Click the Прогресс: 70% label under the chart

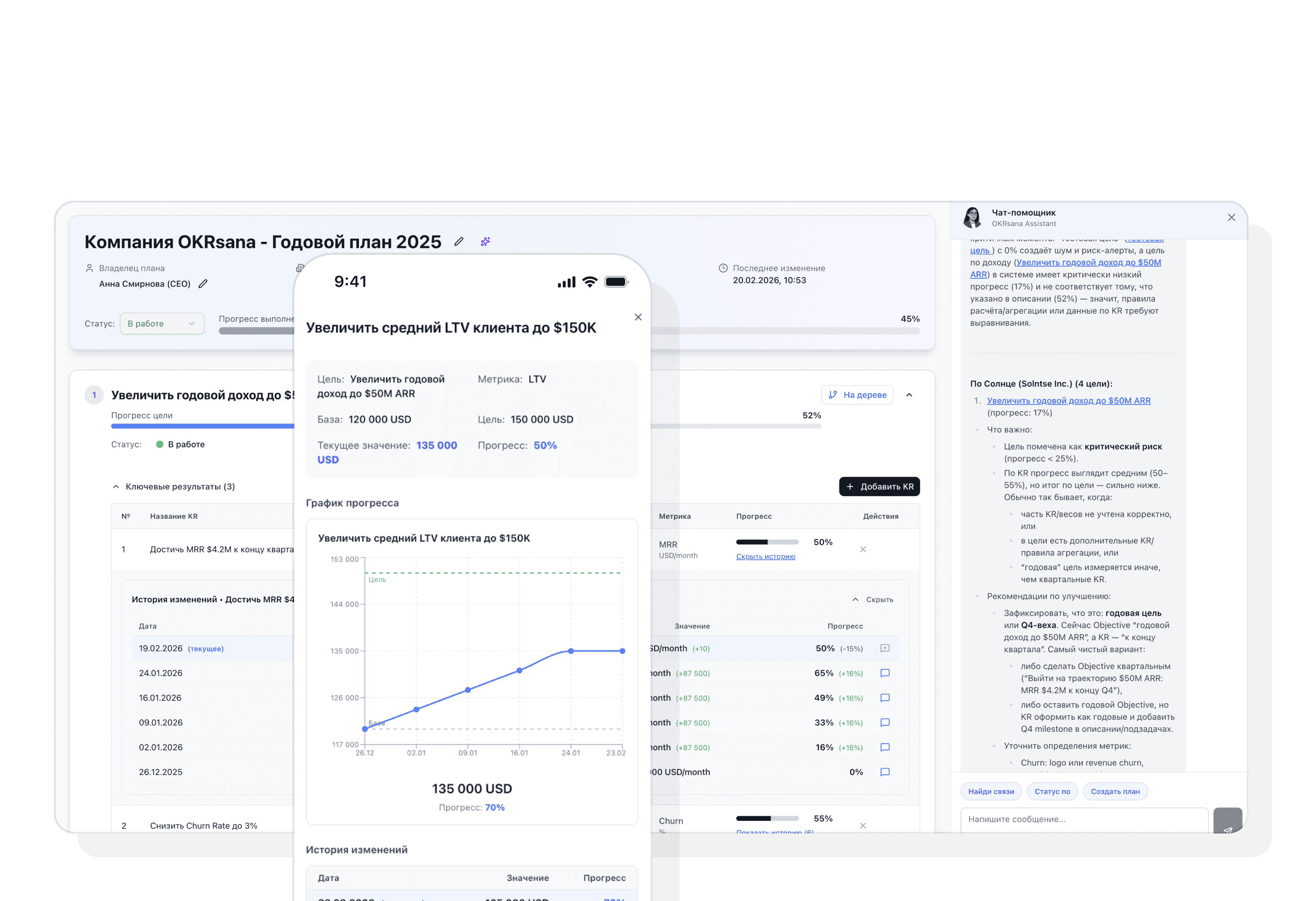(472, 807)
